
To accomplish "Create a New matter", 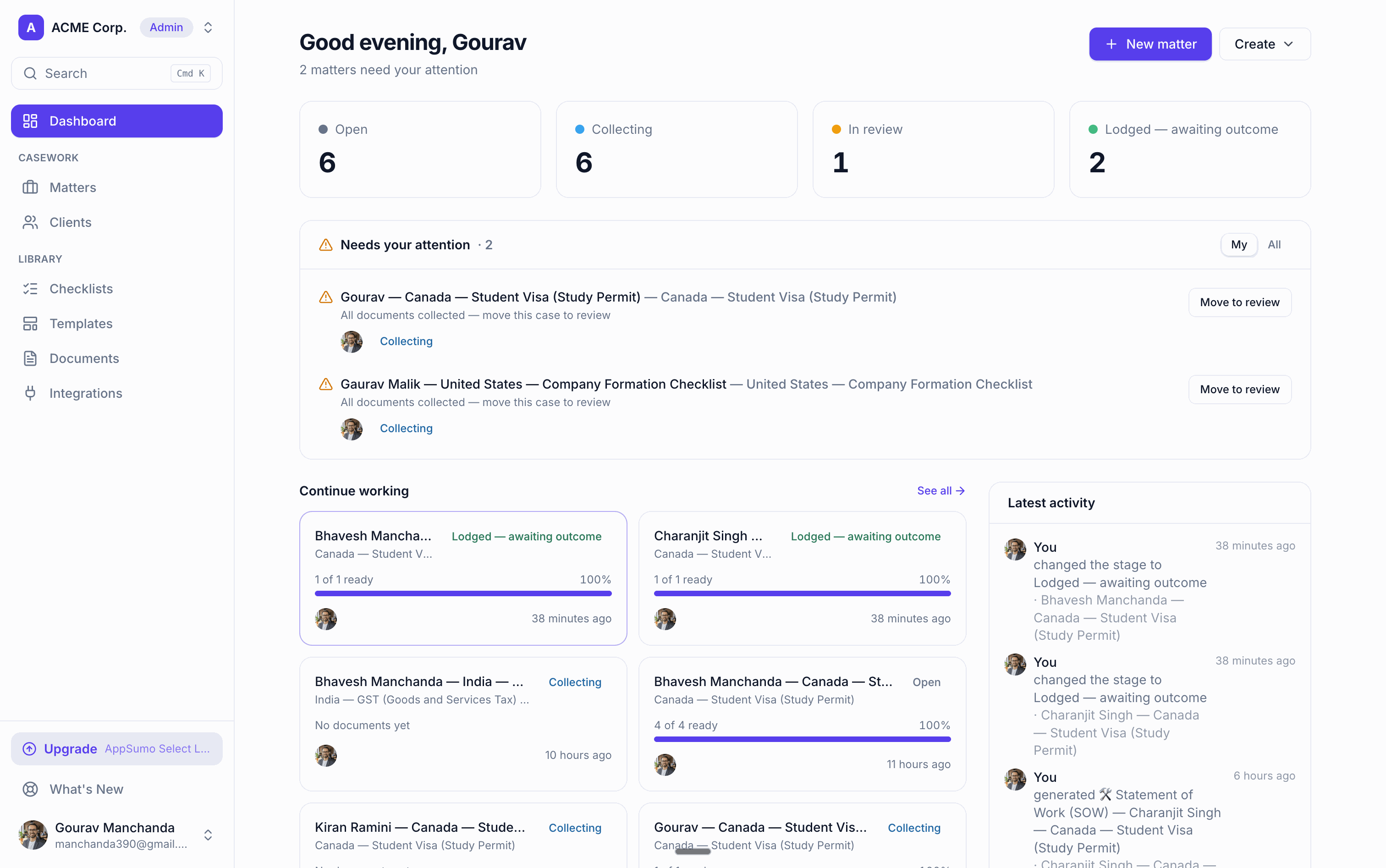I will coord(1150,44).
